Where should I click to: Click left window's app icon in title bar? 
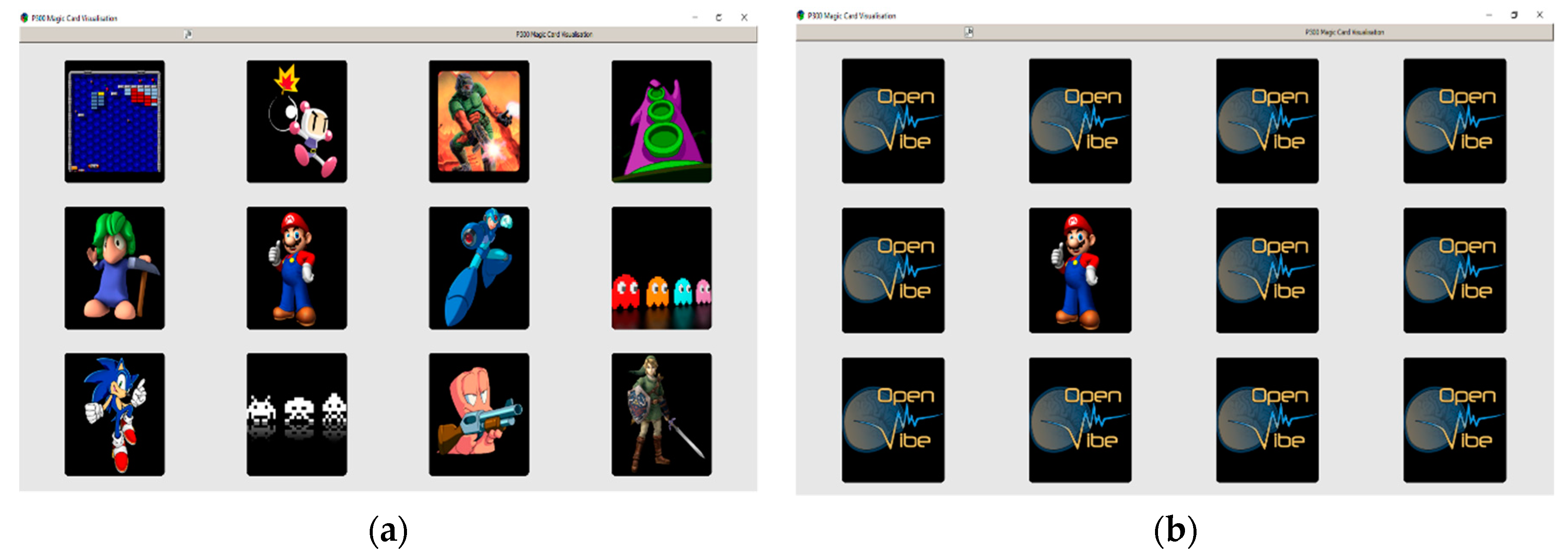pyautogui.click(x=24, y=18)
